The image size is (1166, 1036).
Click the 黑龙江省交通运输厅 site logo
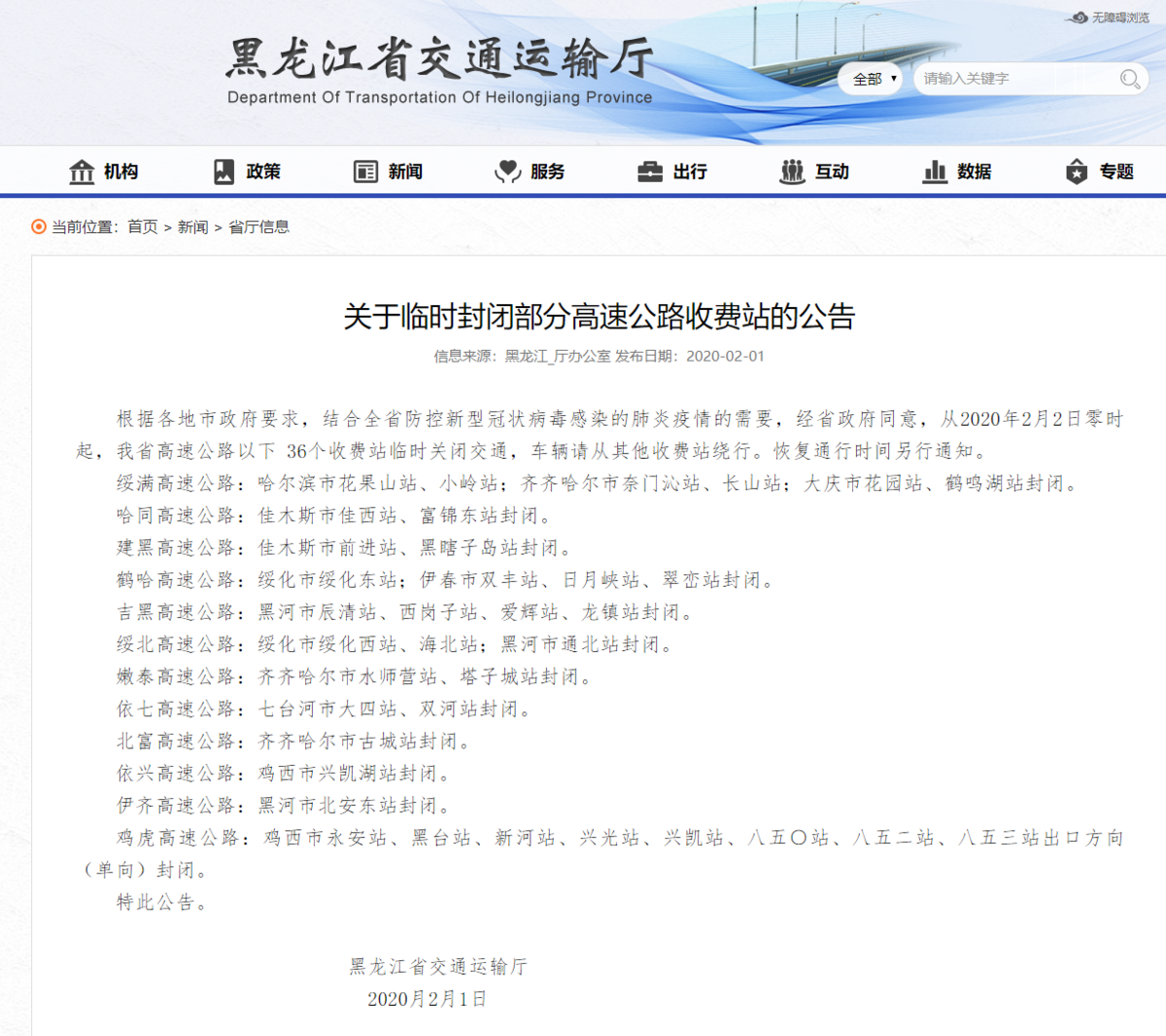[439, 70]
